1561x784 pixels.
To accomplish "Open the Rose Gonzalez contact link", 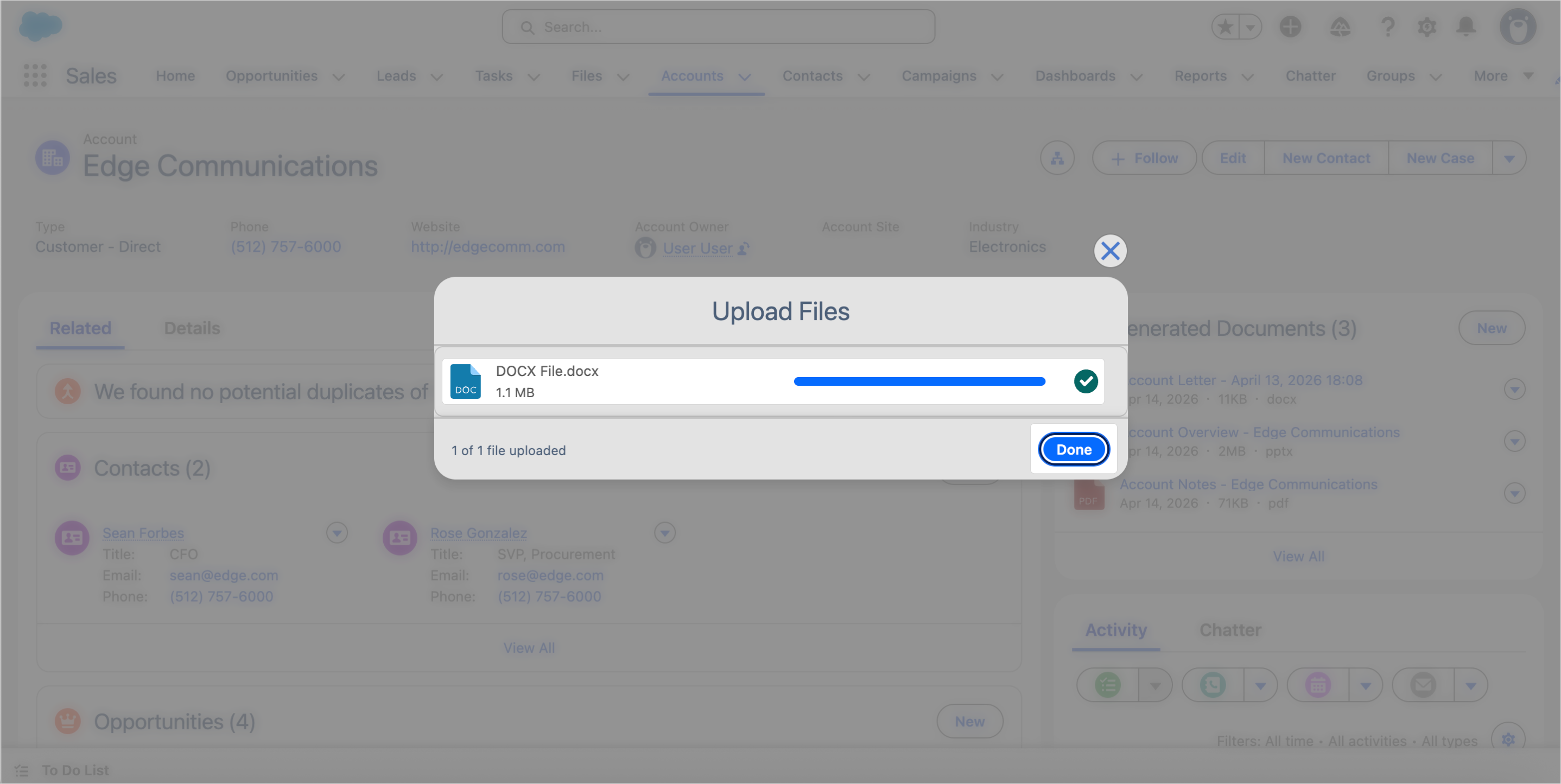I will coord(478,533).
